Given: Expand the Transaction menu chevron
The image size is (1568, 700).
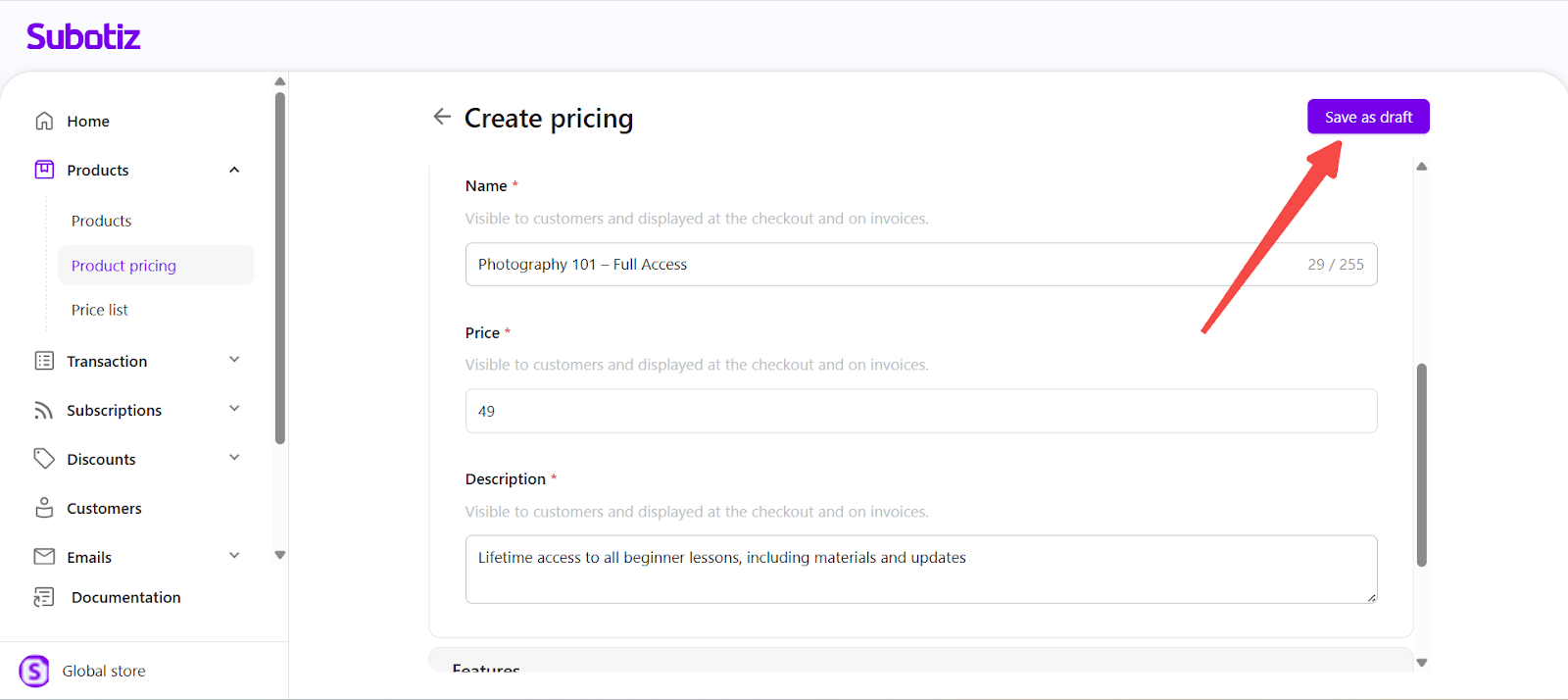Looking at the screenshot, I should (234, 360).
